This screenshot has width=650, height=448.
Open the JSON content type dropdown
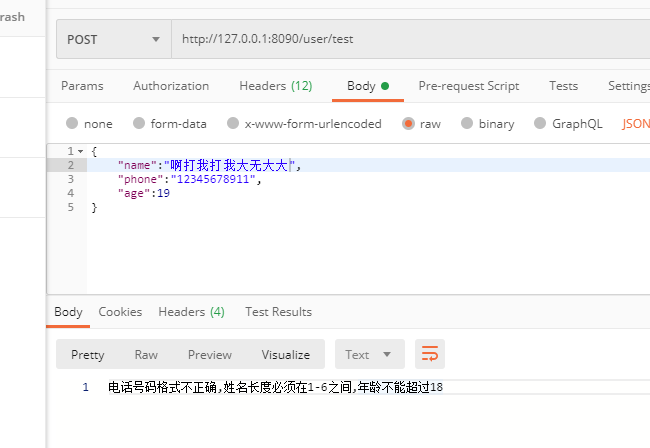635,124
